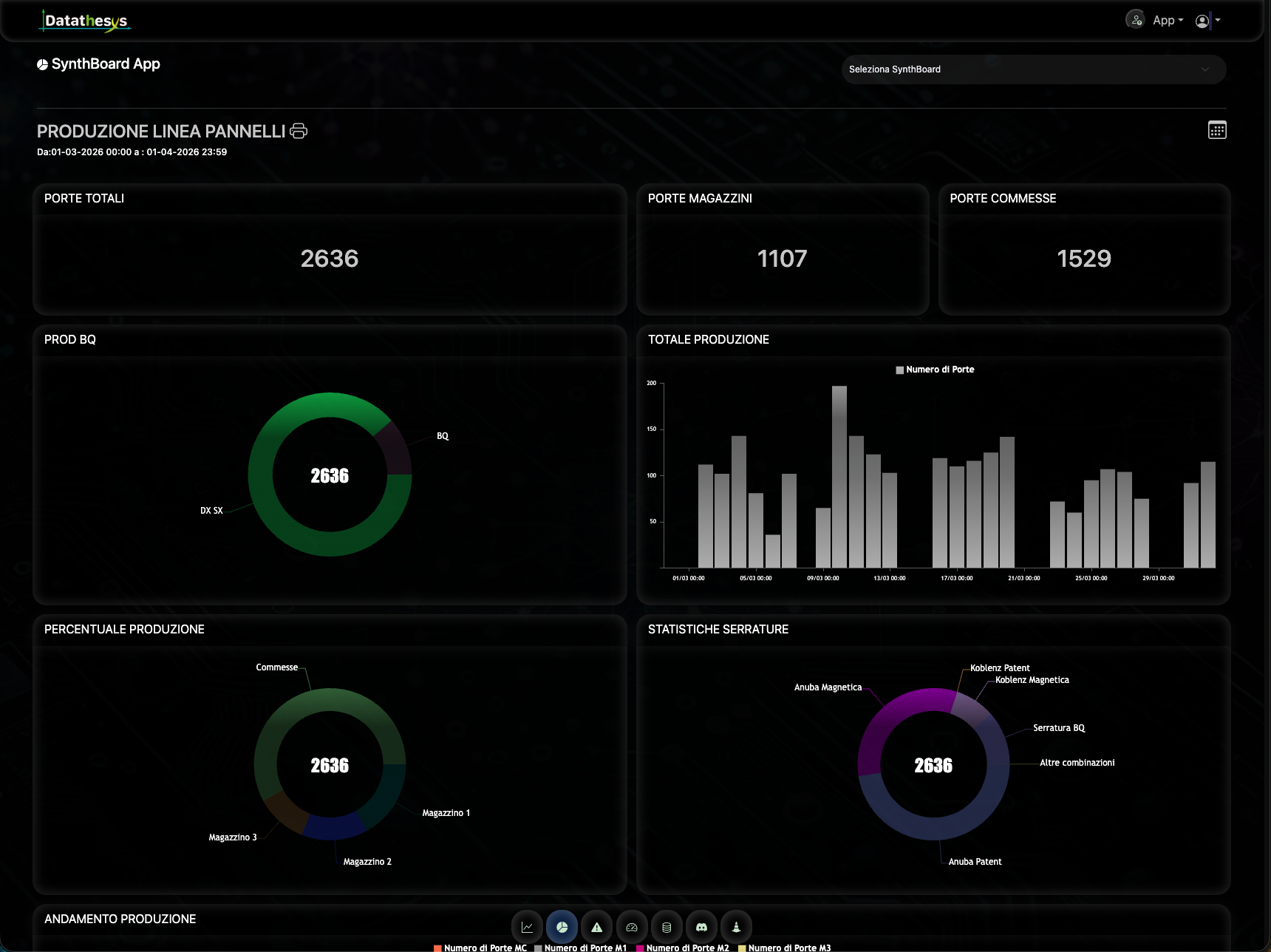Click the tallest bar in Totale Produzione chart
Screen dimensions: 1271x952
(839, 477)
